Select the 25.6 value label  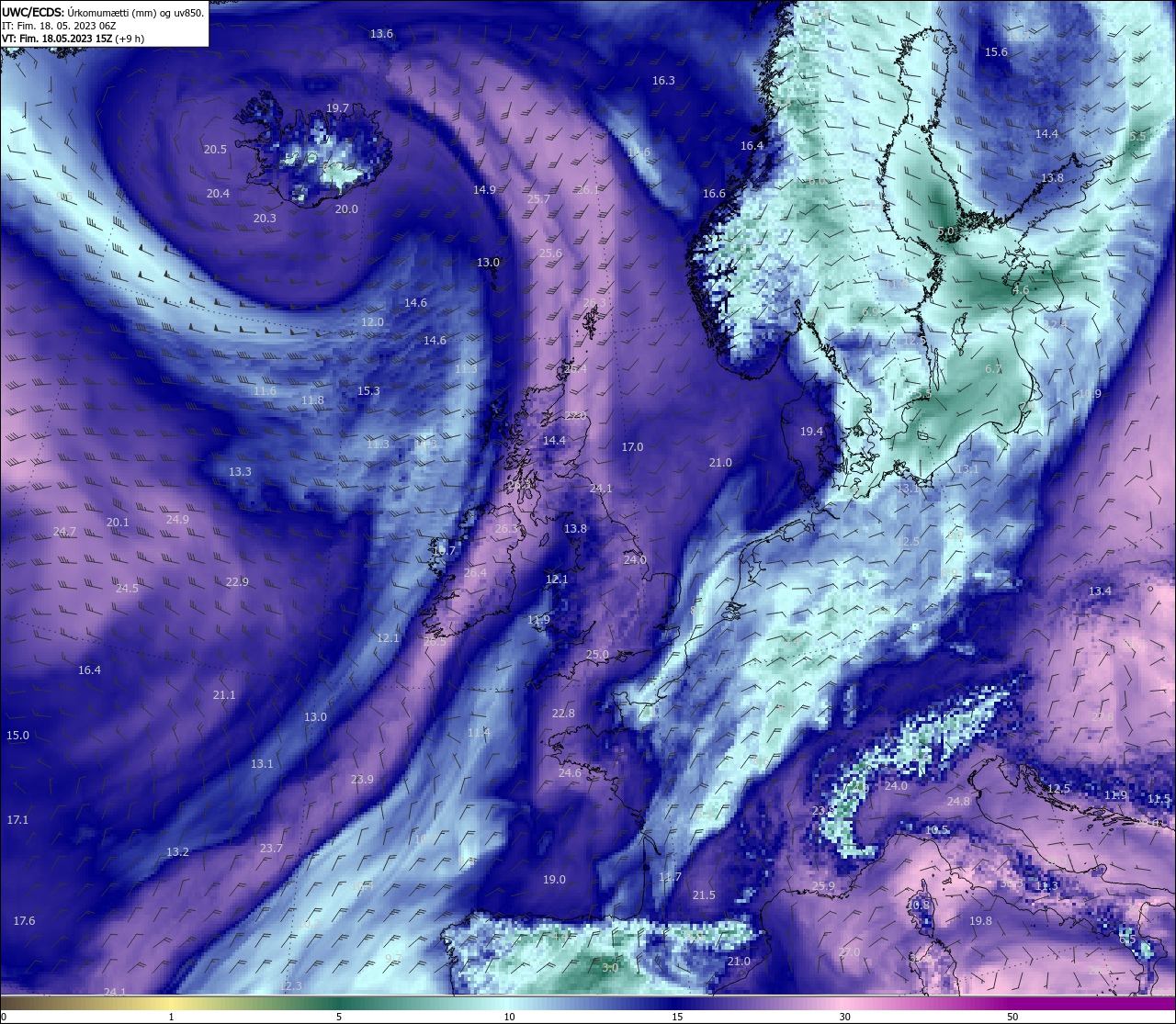tap(550, 253)
